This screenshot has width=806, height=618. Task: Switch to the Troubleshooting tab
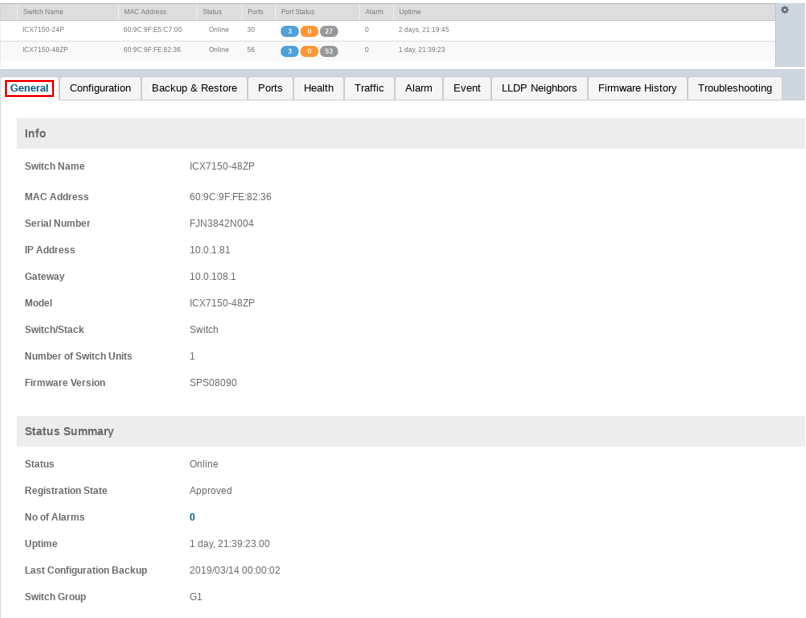(734, 88)
